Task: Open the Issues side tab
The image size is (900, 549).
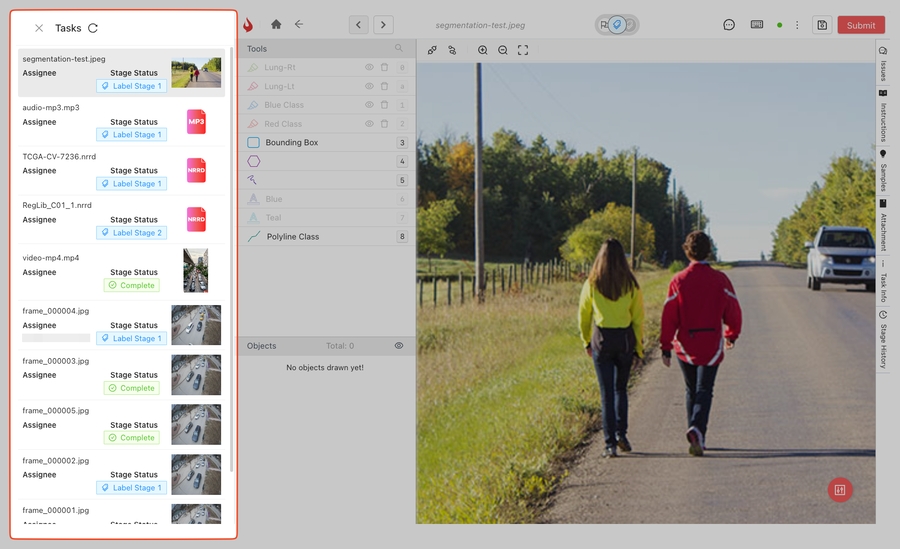Action: [883, 64]
